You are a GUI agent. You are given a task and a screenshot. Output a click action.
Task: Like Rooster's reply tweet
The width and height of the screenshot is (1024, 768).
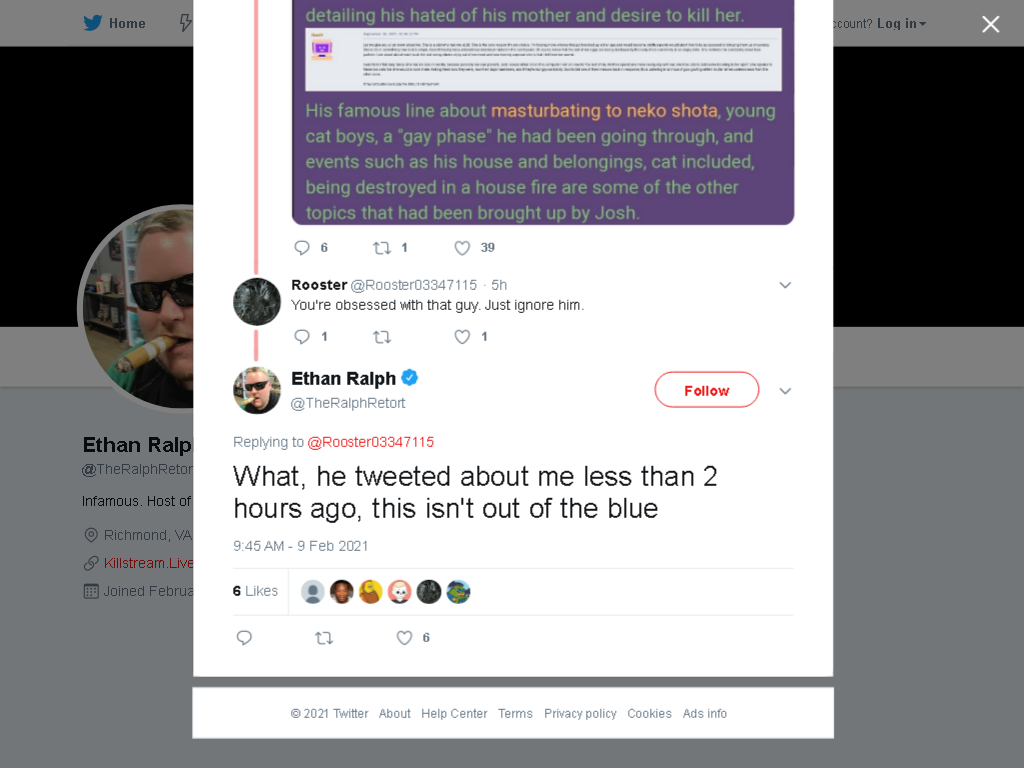click(462, 336)
